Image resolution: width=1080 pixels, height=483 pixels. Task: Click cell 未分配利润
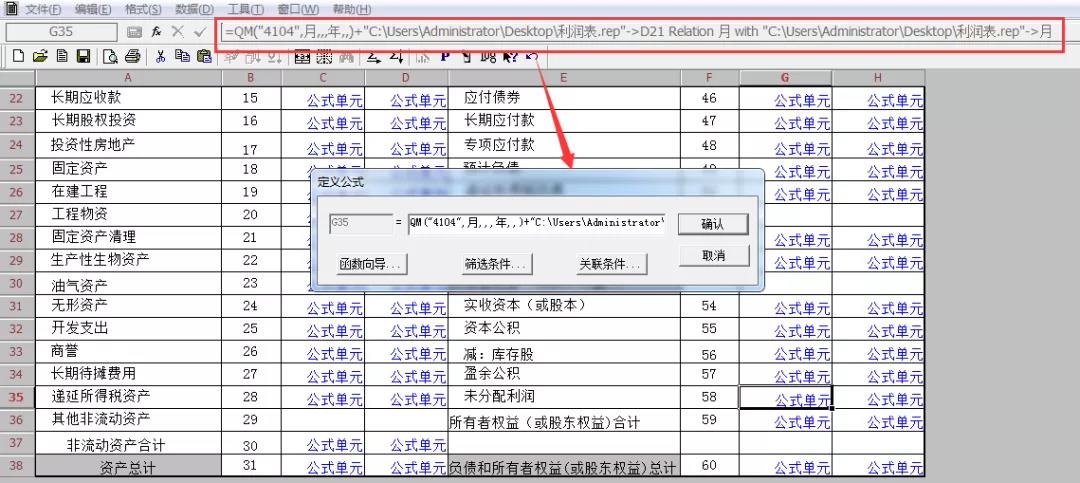(564, 397)
